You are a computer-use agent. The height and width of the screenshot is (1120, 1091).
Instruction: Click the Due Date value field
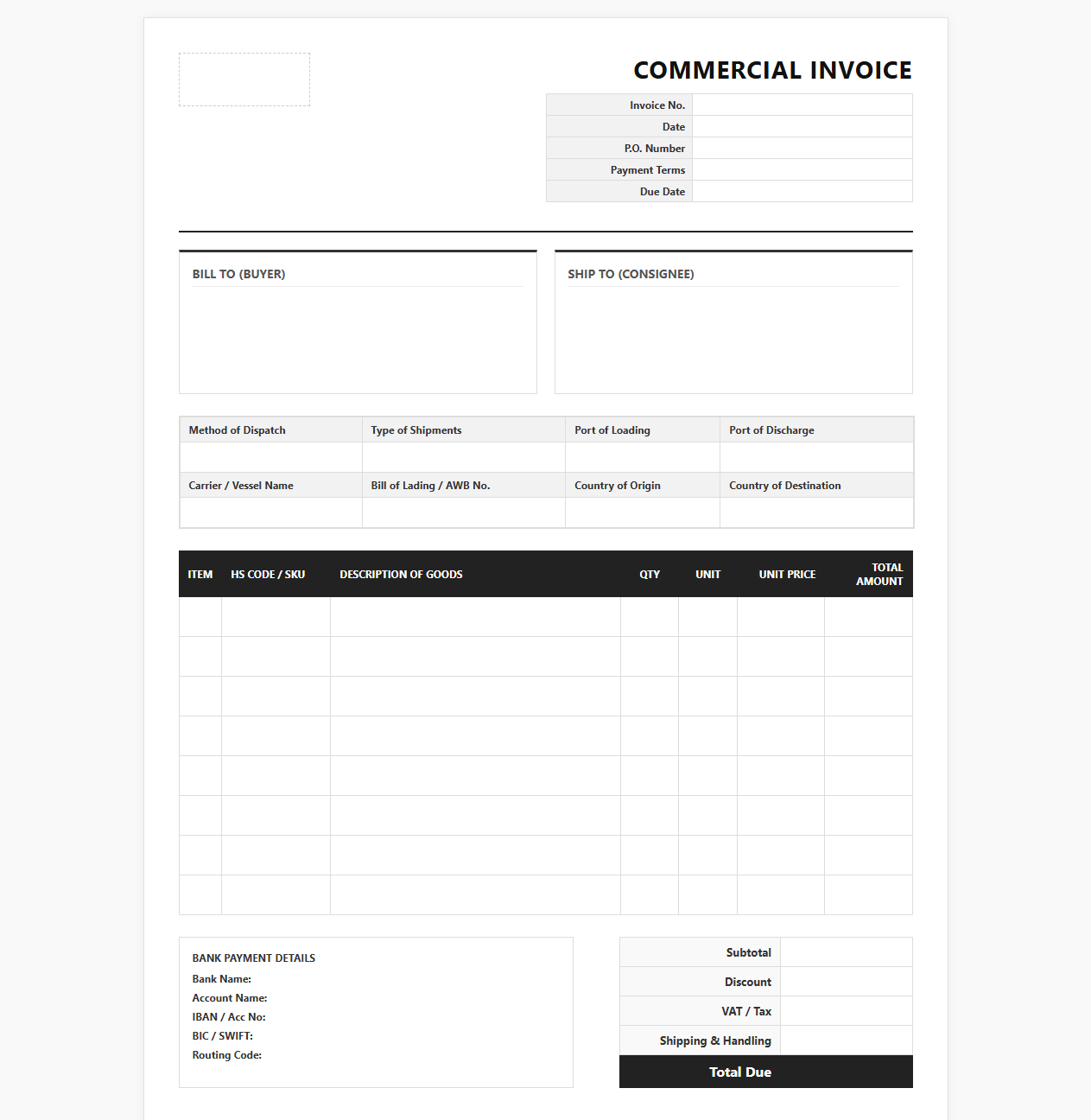click(x=802, y=191)
